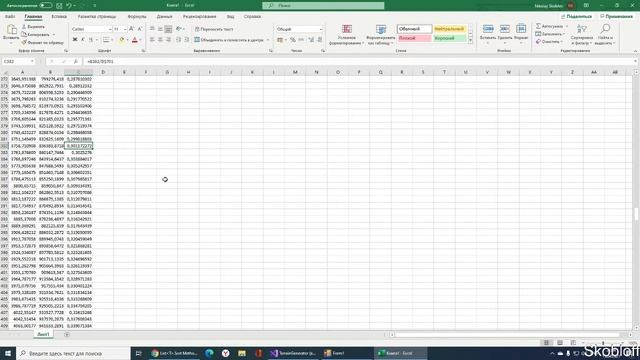Screen dimensions: 640x360
Task: Decrease font size with smaller A
Action: [x=140, y=29]
